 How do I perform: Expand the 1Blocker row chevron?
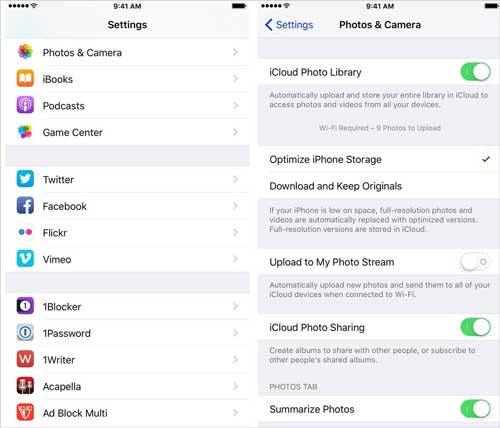235,306
